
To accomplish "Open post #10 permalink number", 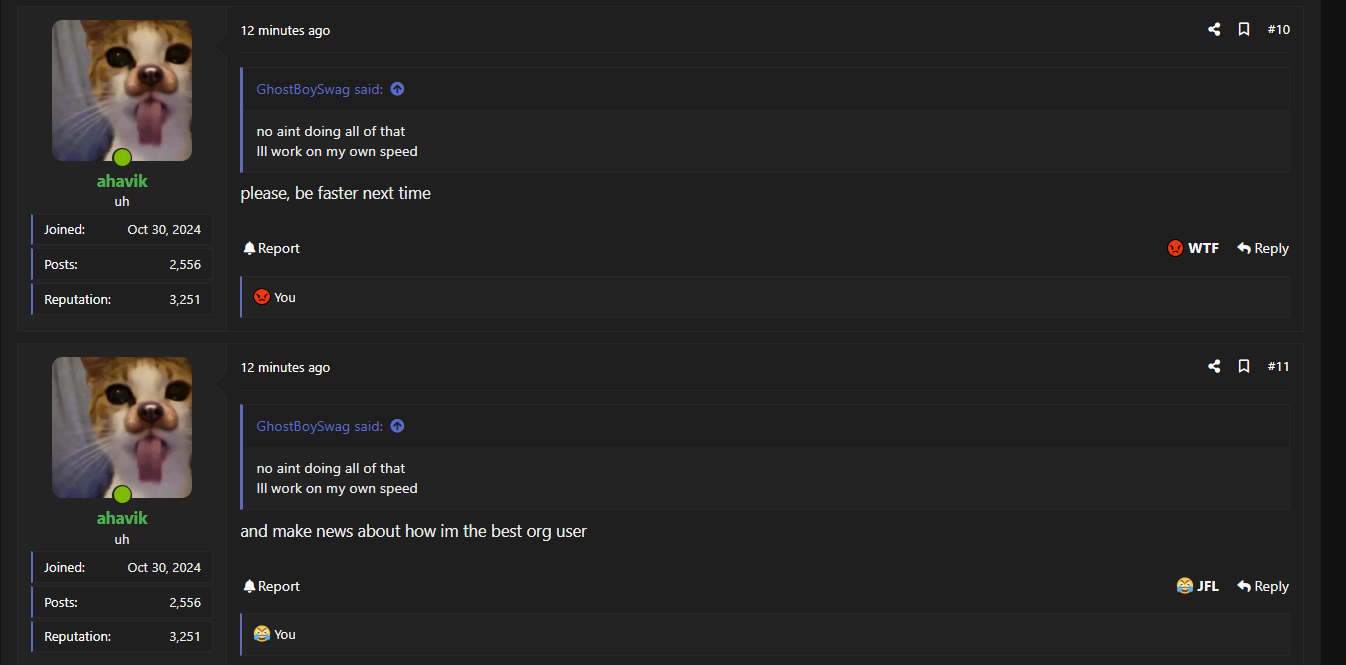I will [1279, 30].
